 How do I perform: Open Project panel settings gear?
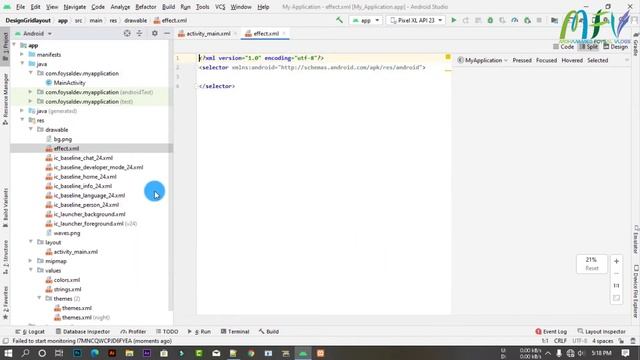click(x=155, y=33)
